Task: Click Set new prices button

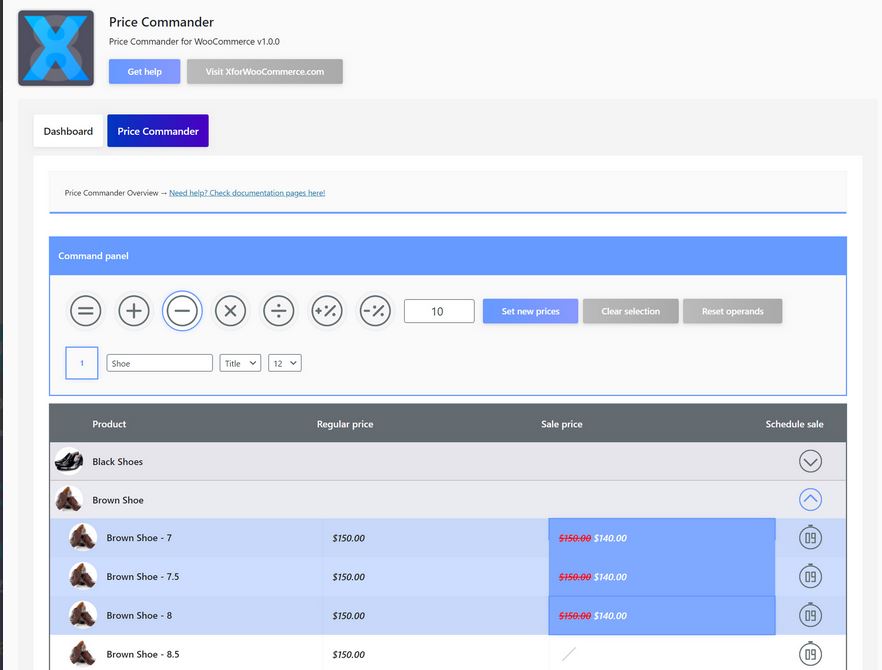Action: (530, 311)
